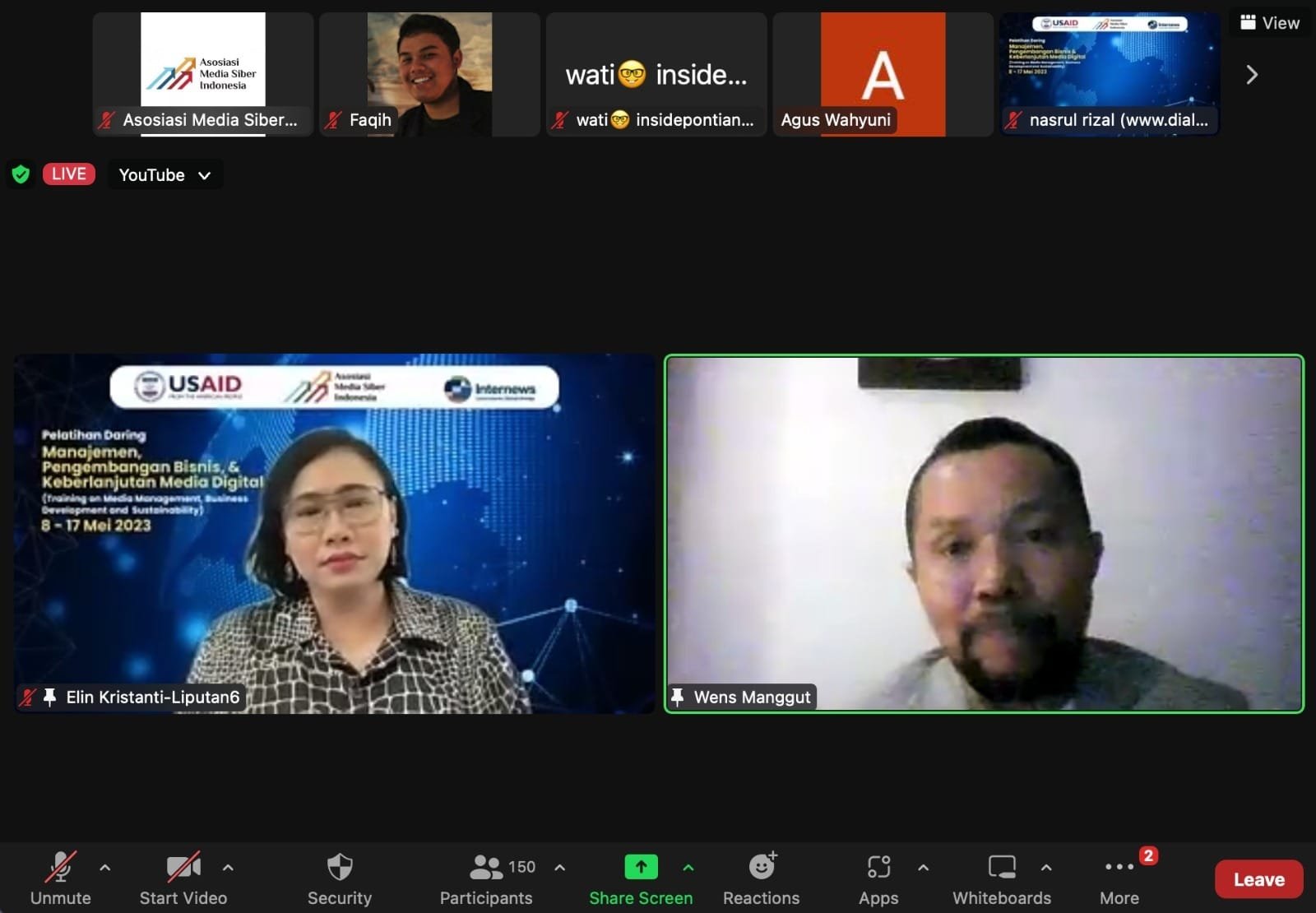Open the YouTube live stream dropdown
The image size is (1316, 913).
165,174
